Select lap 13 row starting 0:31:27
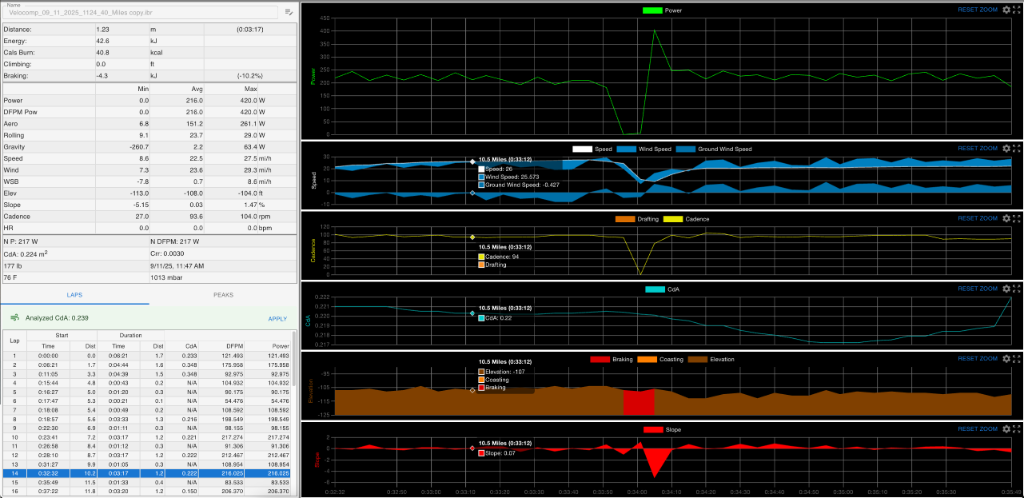The width and height of the screenshot is (1024, 498). pos(146,463)
